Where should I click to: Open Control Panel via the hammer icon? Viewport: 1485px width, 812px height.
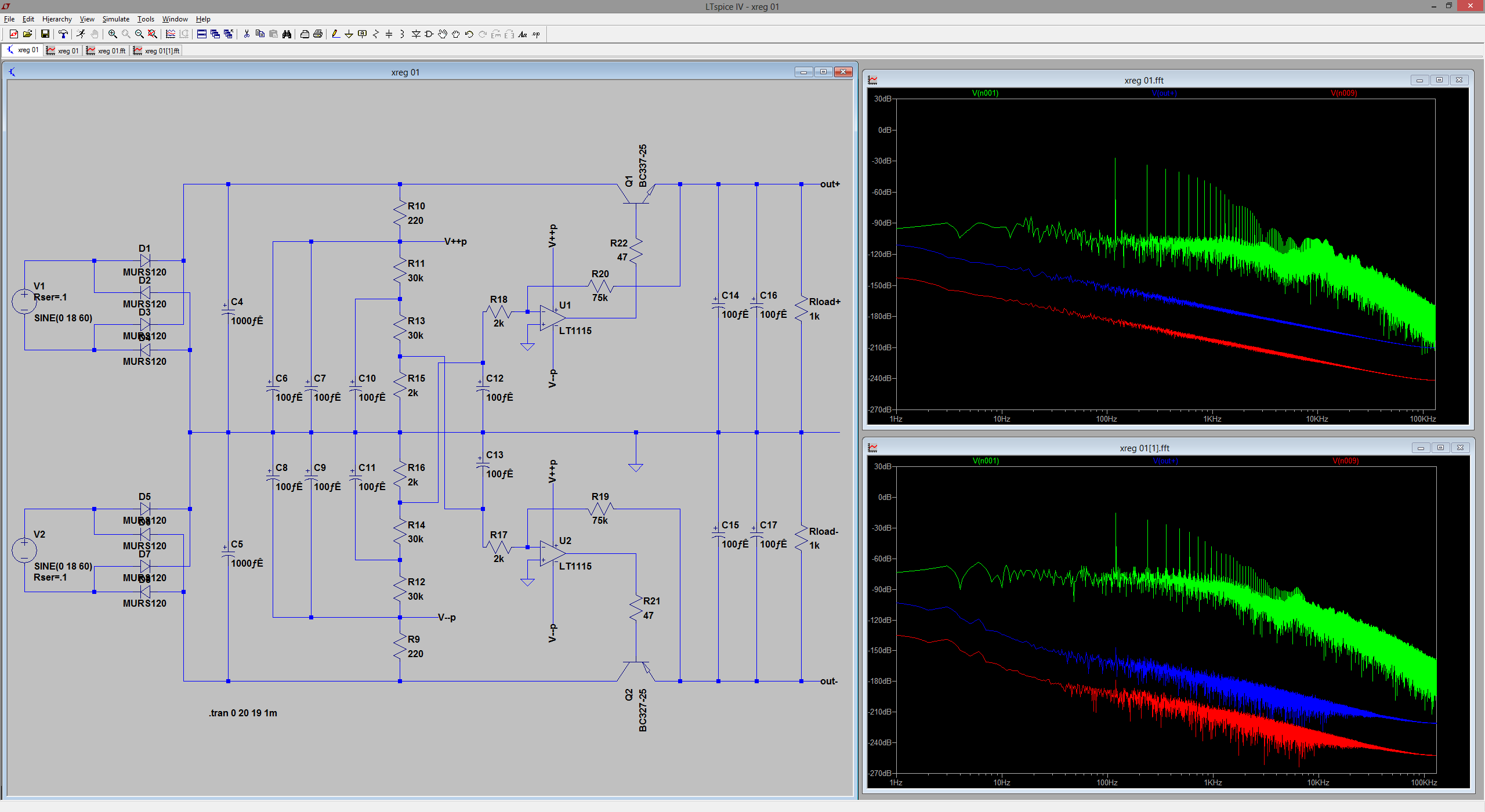coord(63,34)
